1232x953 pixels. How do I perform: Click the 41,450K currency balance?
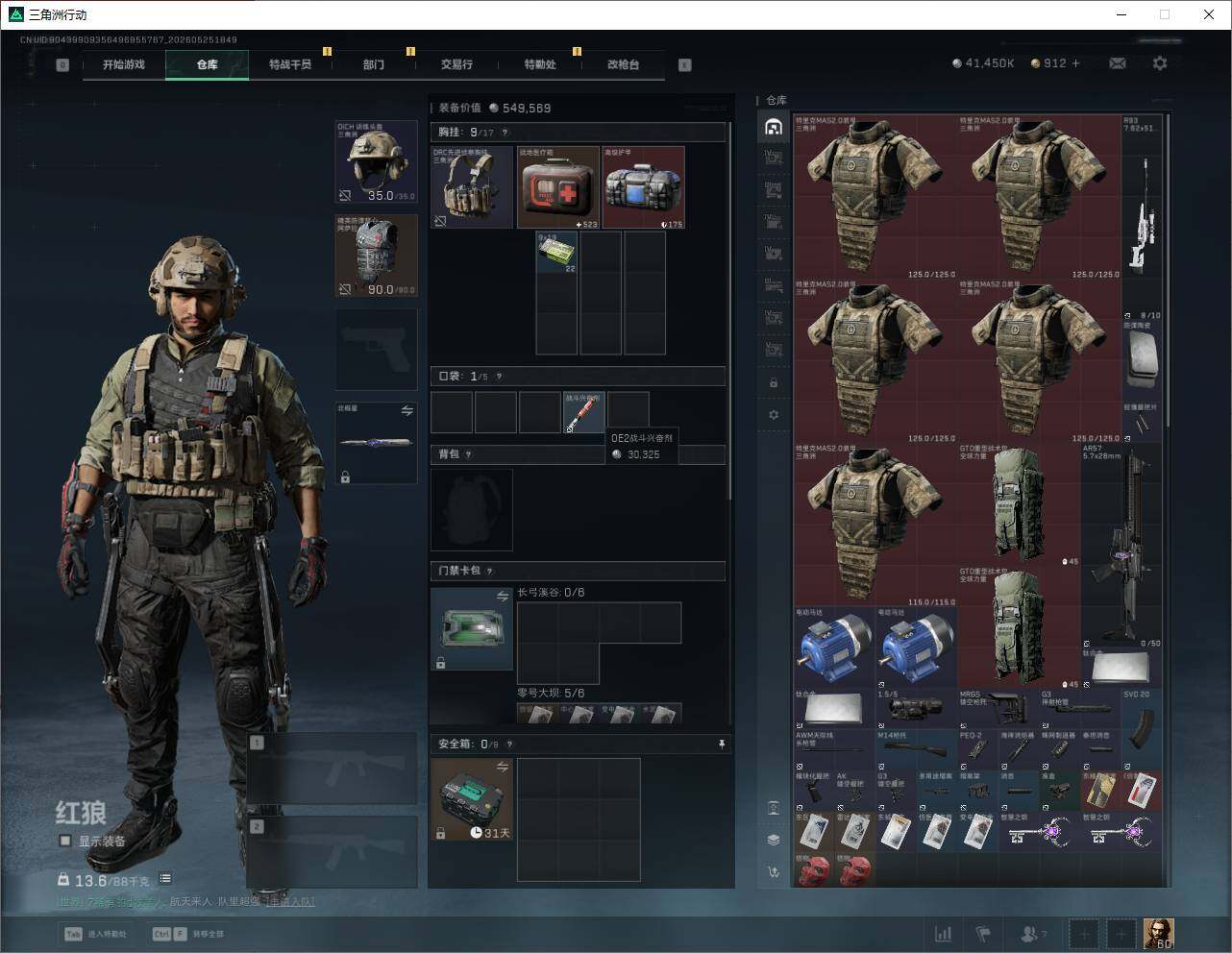983,63
